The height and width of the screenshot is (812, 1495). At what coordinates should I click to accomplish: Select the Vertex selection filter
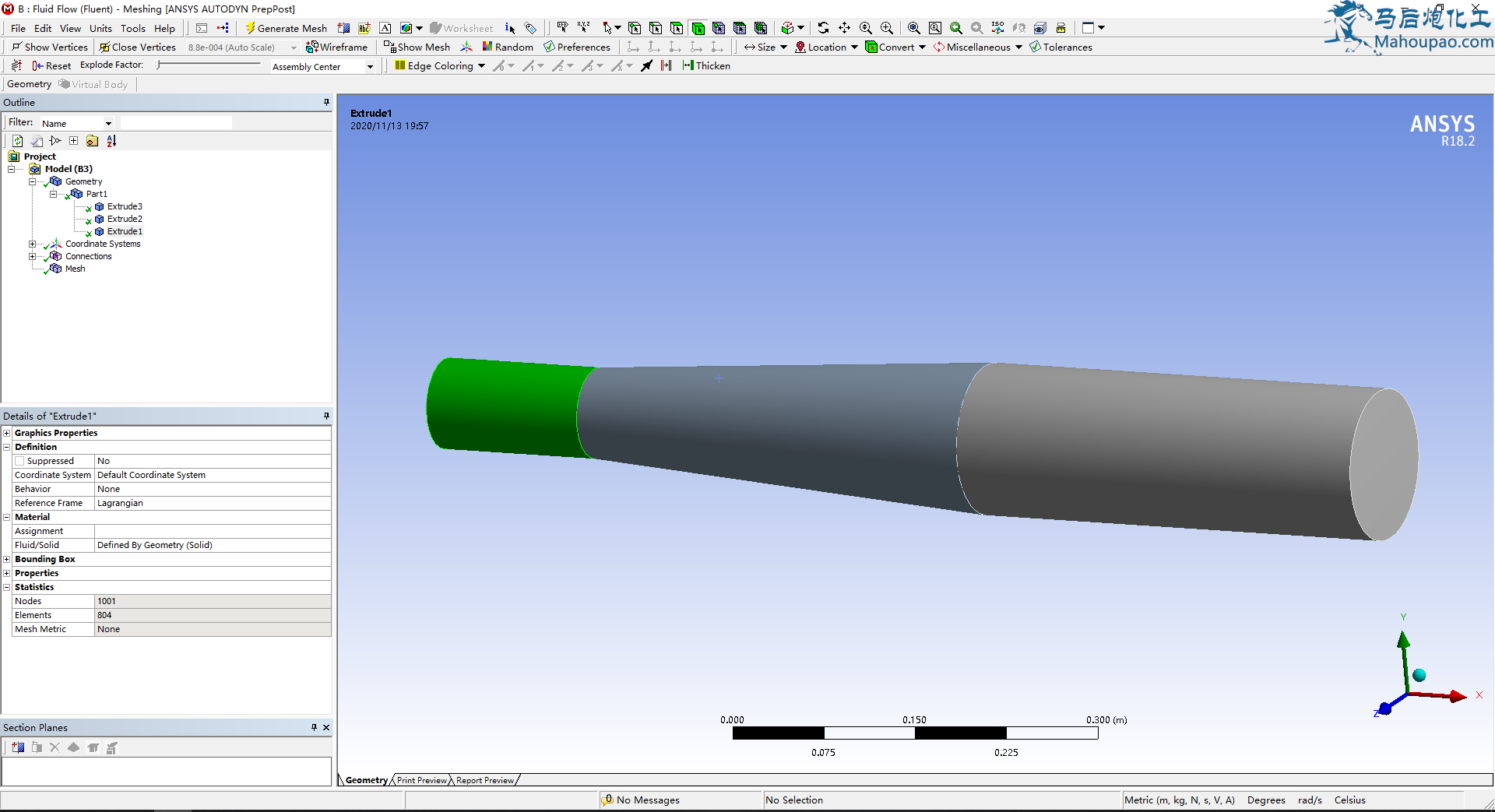(x=635, y=28)
